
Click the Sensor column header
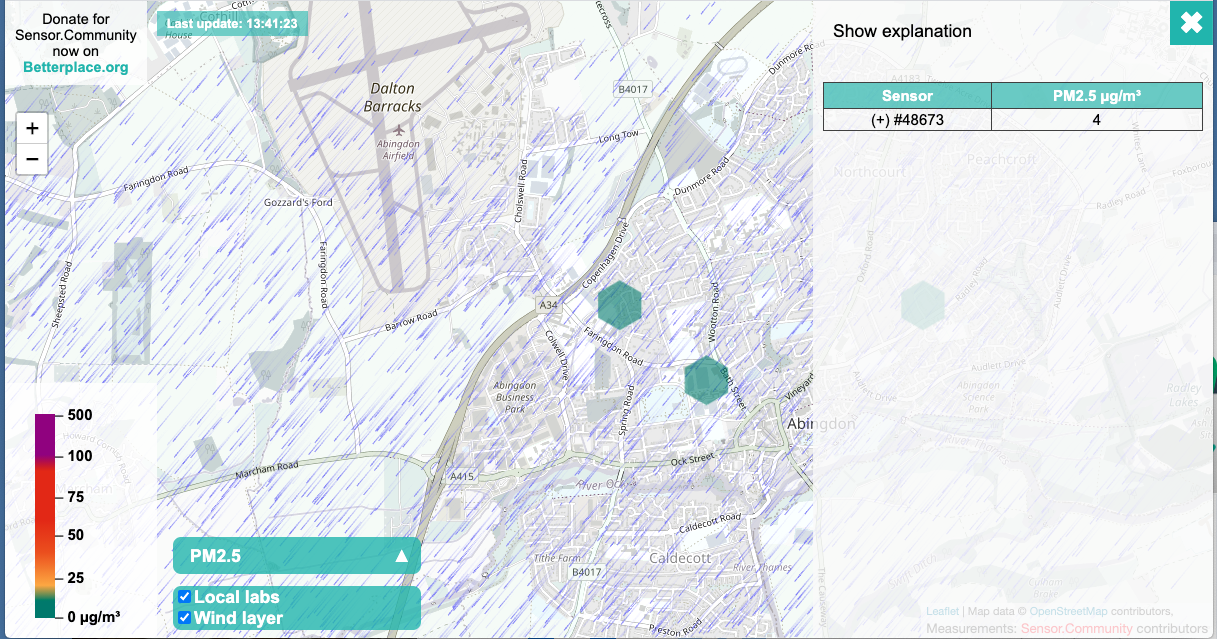(907, 96)
